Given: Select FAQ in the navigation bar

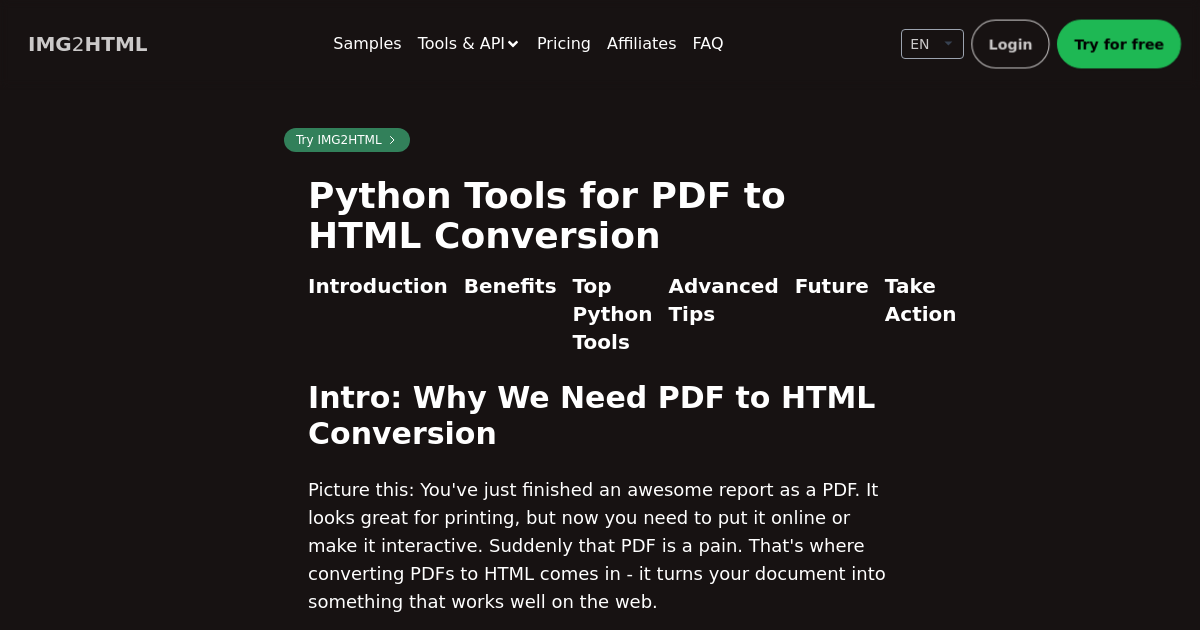Looking at the screenshot, I should tap(707, 44).
